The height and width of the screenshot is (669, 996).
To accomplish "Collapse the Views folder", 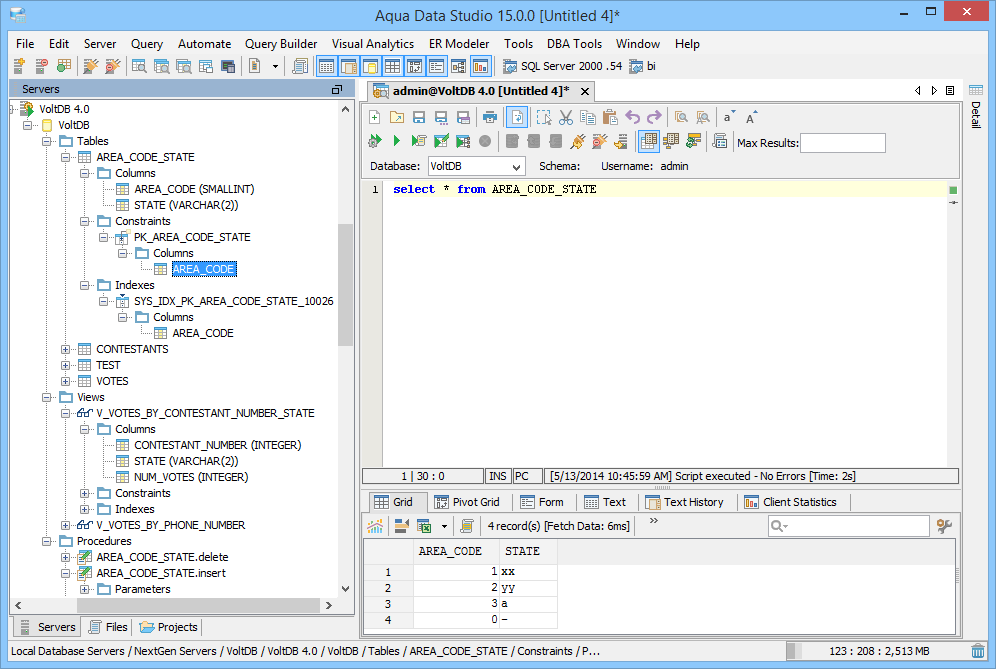I will 46,397.
